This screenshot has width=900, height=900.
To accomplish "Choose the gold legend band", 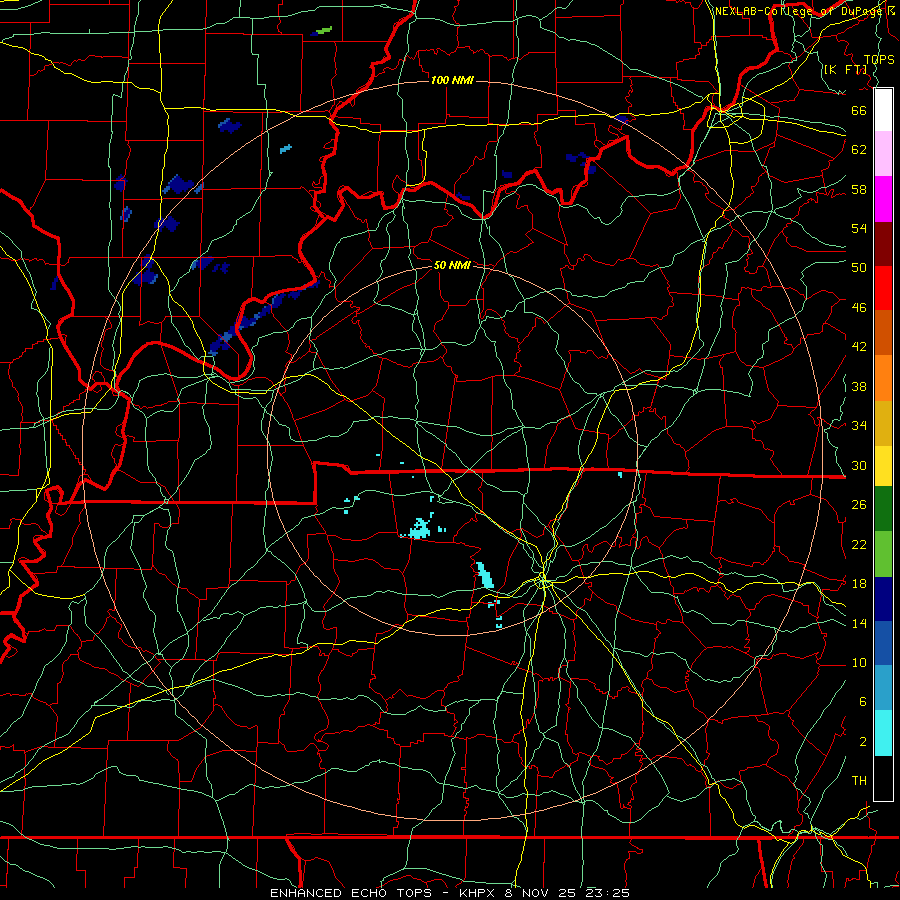I will 883,424.
